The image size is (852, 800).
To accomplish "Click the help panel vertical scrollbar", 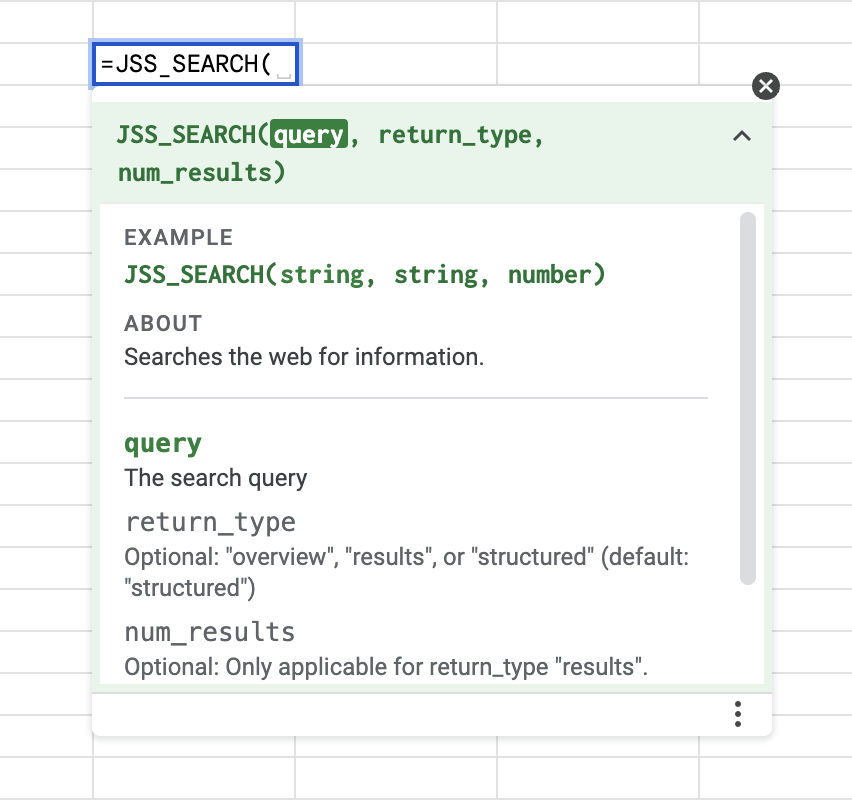I will (748, 398).
